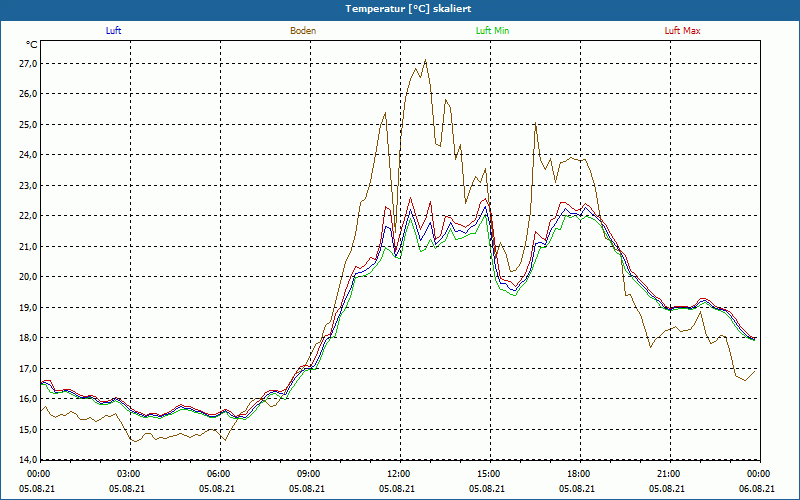Click the 03:00 time axis label
This screenshot has height=500, width=800.
(131, 474)
